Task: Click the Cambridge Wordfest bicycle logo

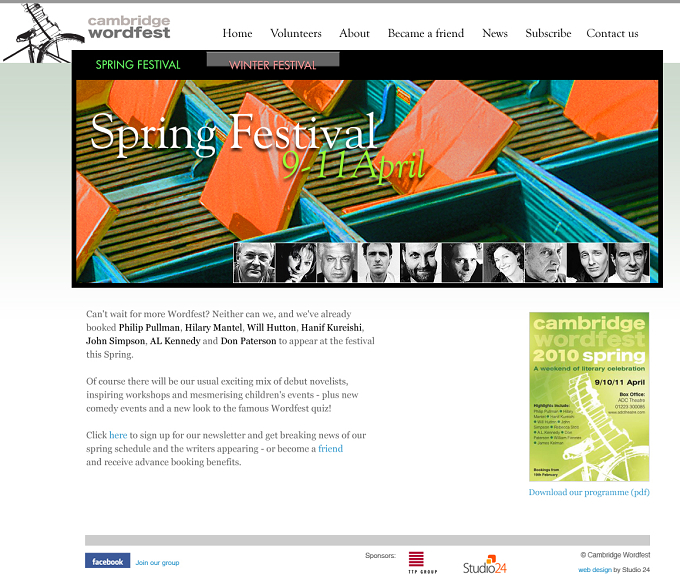Action: [43, 33]
